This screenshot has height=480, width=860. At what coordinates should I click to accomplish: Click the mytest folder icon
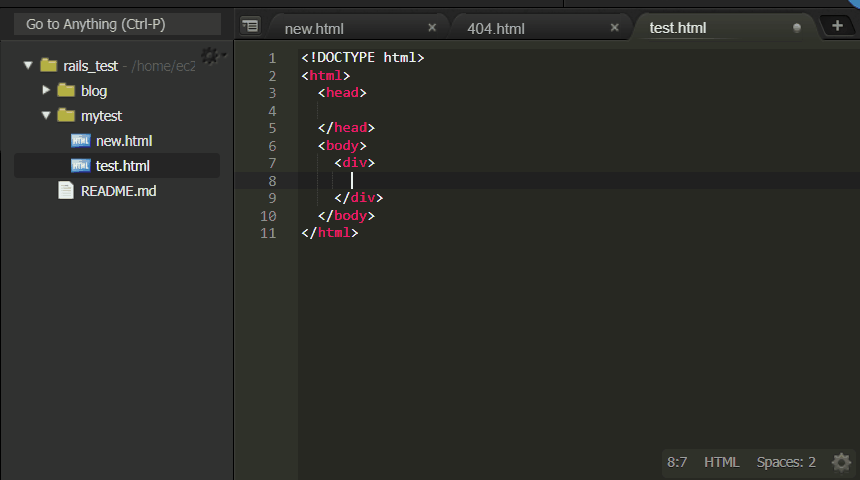[66, 115]
